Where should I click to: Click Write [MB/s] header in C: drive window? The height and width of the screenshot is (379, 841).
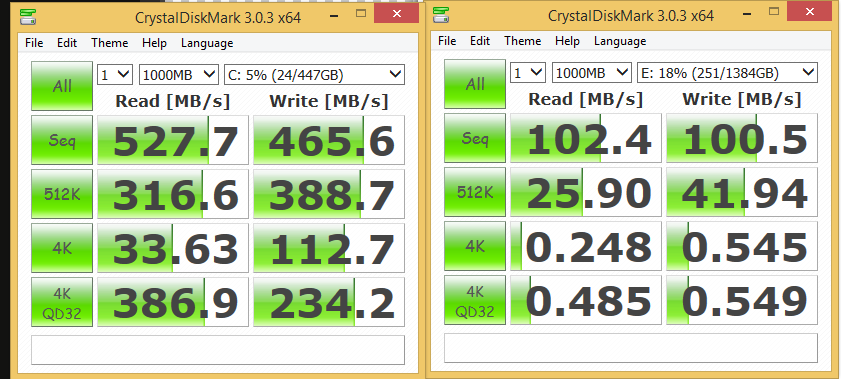pyautogui.click(x=329, y=101)
